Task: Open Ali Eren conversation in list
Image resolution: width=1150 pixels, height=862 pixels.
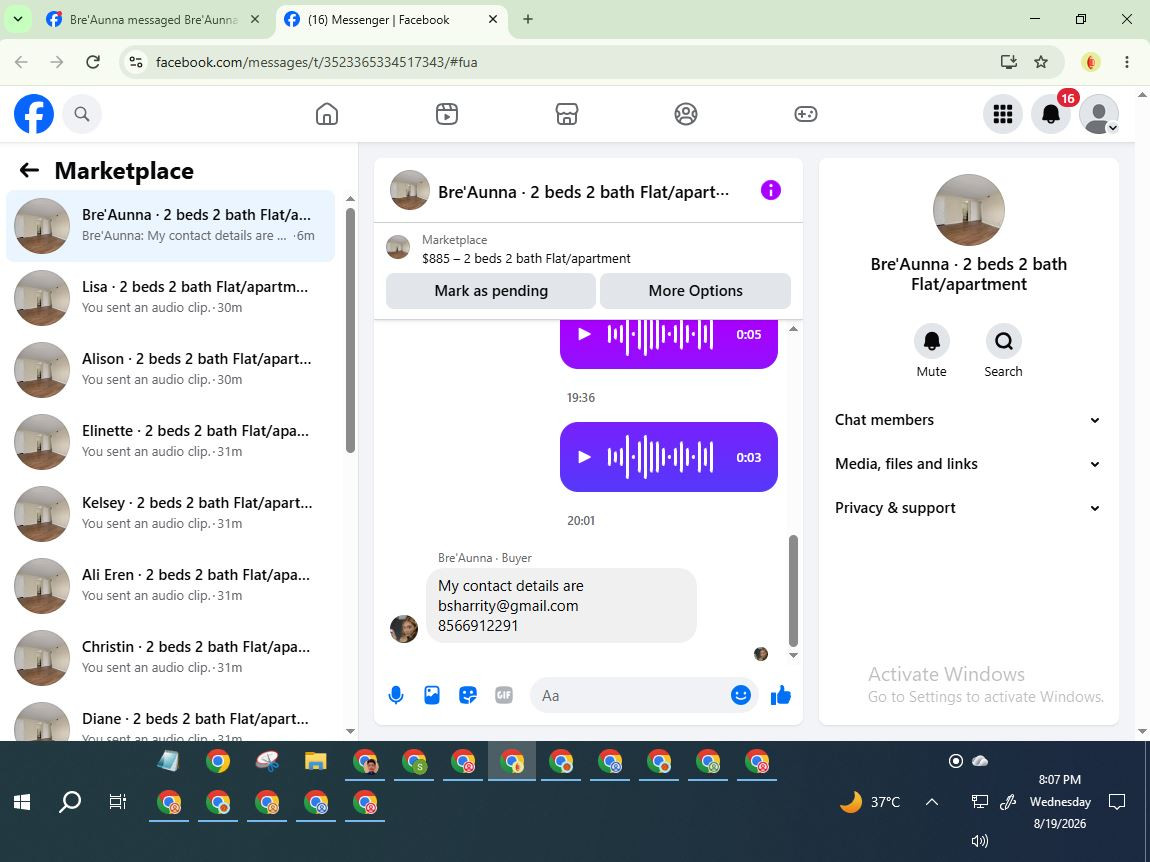Action: coord(170,585)
